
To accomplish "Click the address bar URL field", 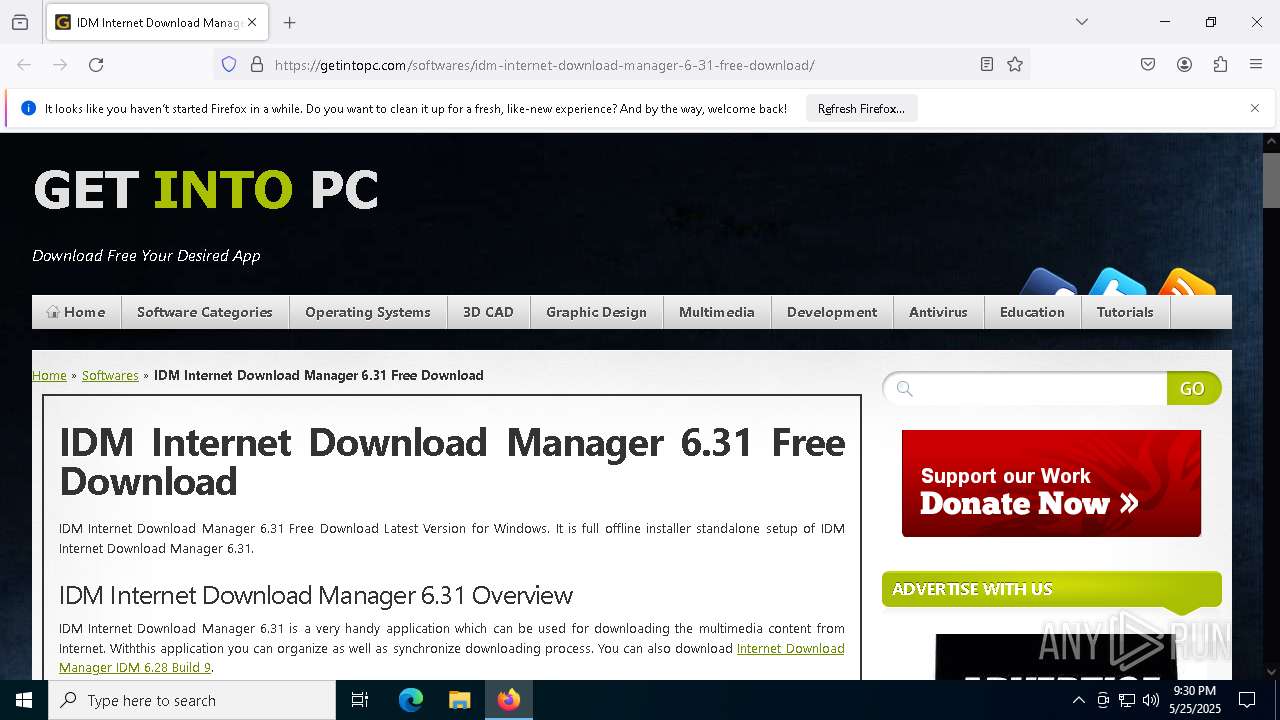I will click(x=620, y=65).
